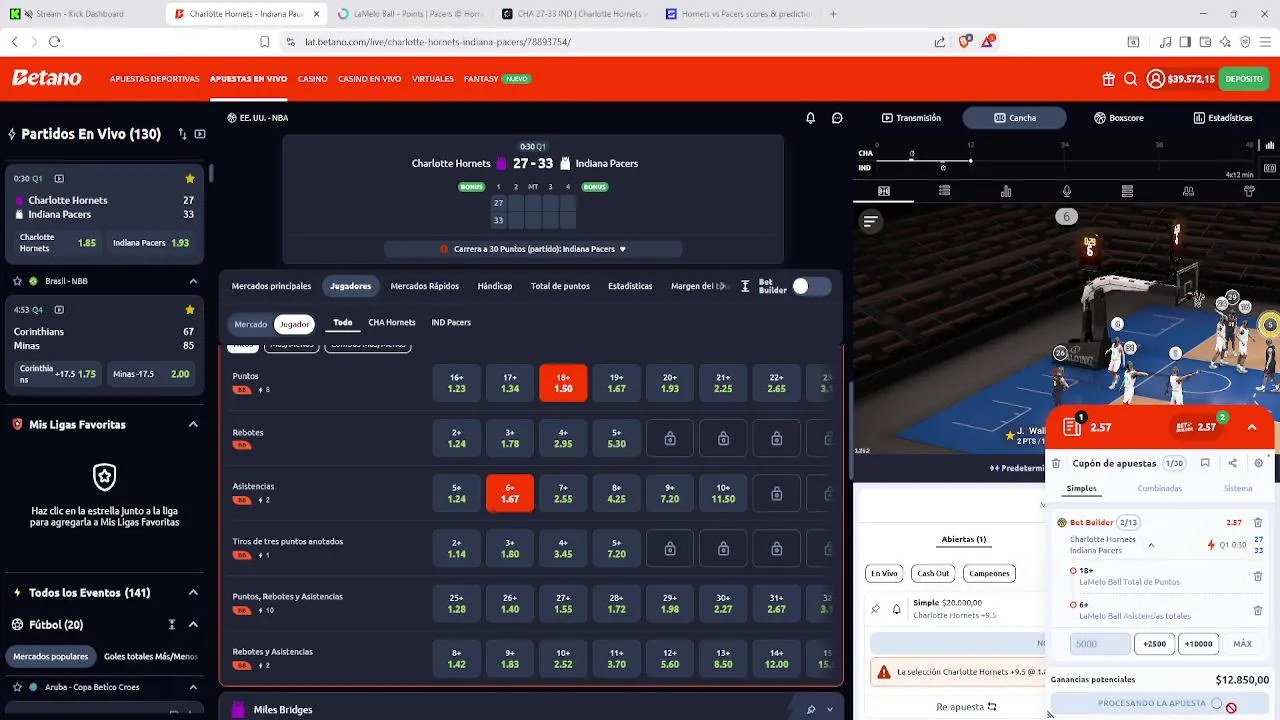Click the panel layout icon beside Partidos En Vivo

(x=200, y=134)
